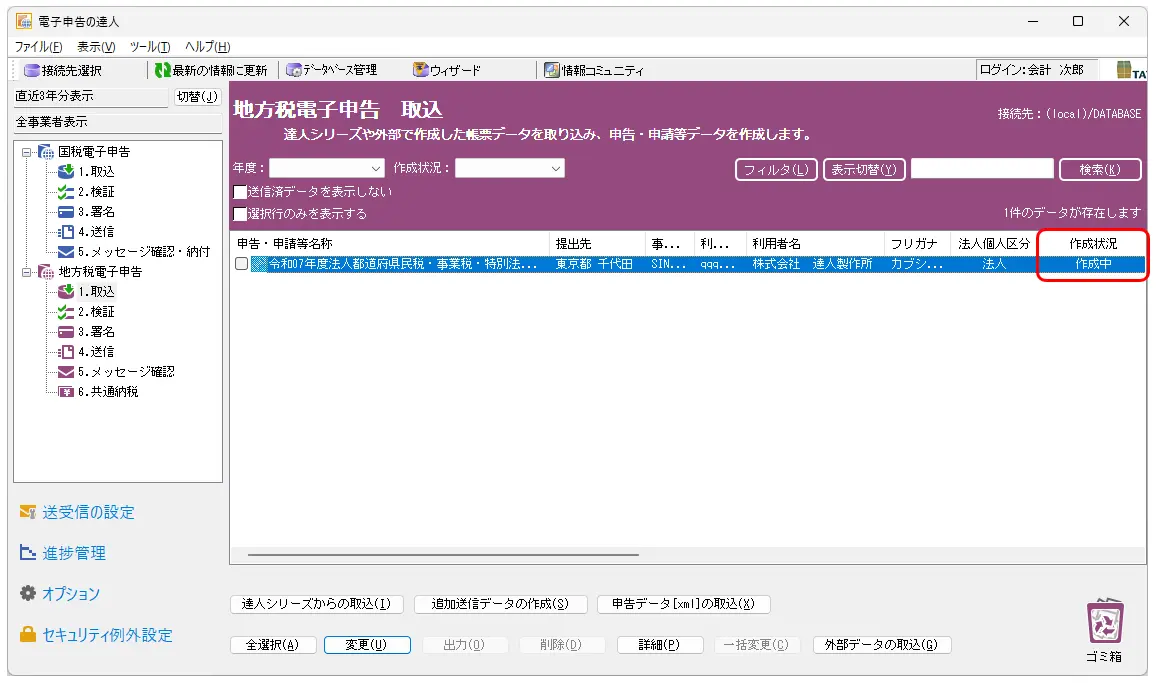Enable 送信済データを表示しない checkbox

click(240, 192)
